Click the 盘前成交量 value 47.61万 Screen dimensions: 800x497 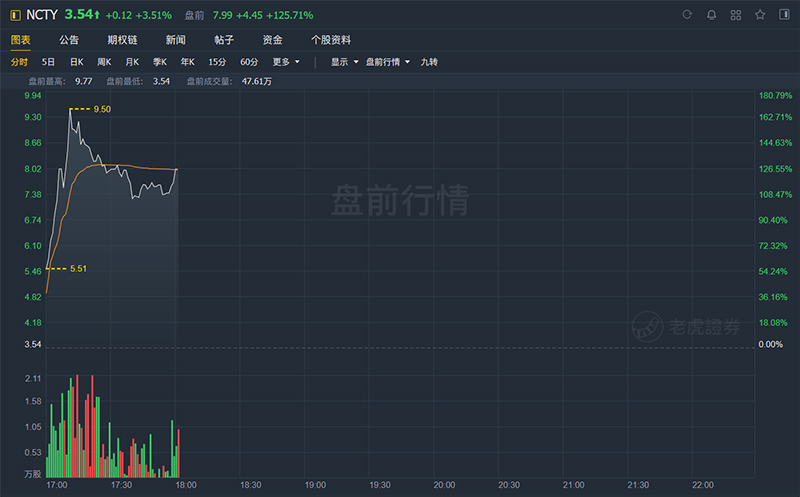tap(257, 82)
